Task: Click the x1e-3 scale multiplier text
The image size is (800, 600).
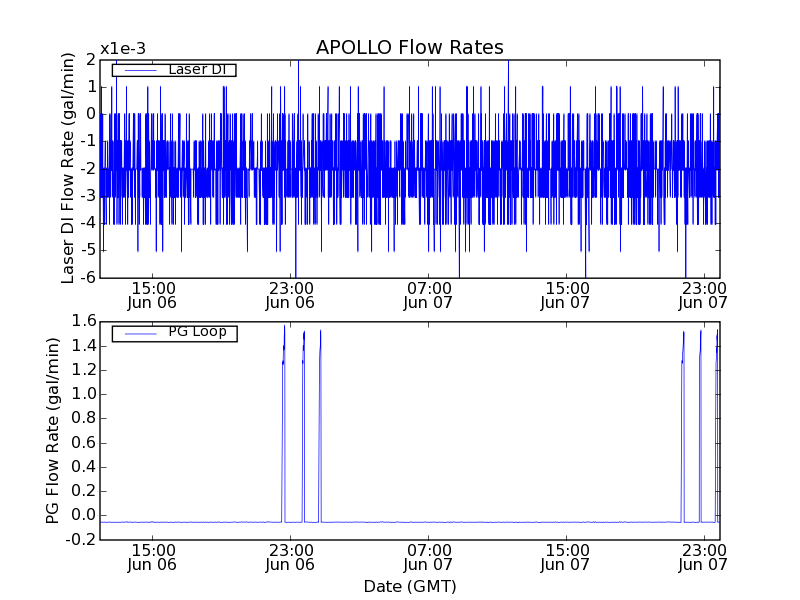Action: [x=123, y=49]
